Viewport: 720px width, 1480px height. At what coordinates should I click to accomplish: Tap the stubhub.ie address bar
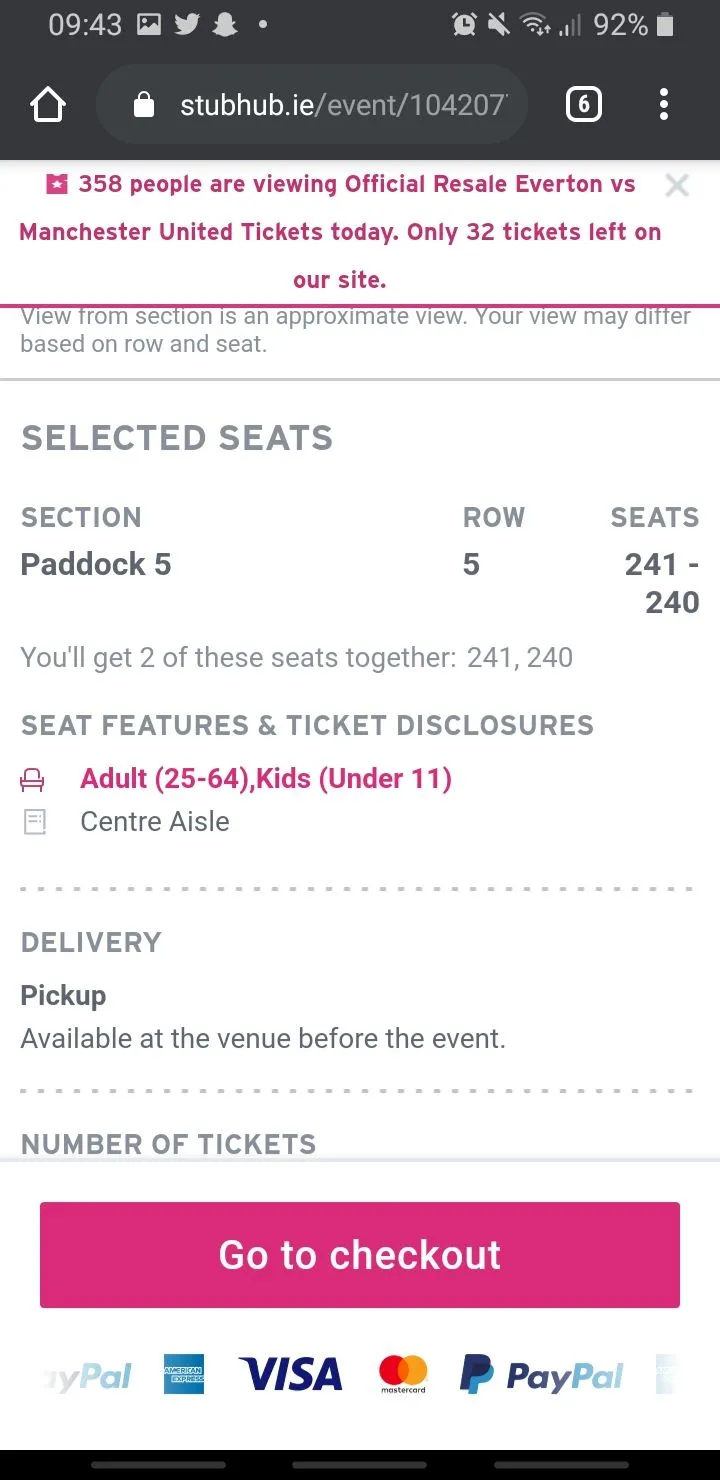[340, 105]
